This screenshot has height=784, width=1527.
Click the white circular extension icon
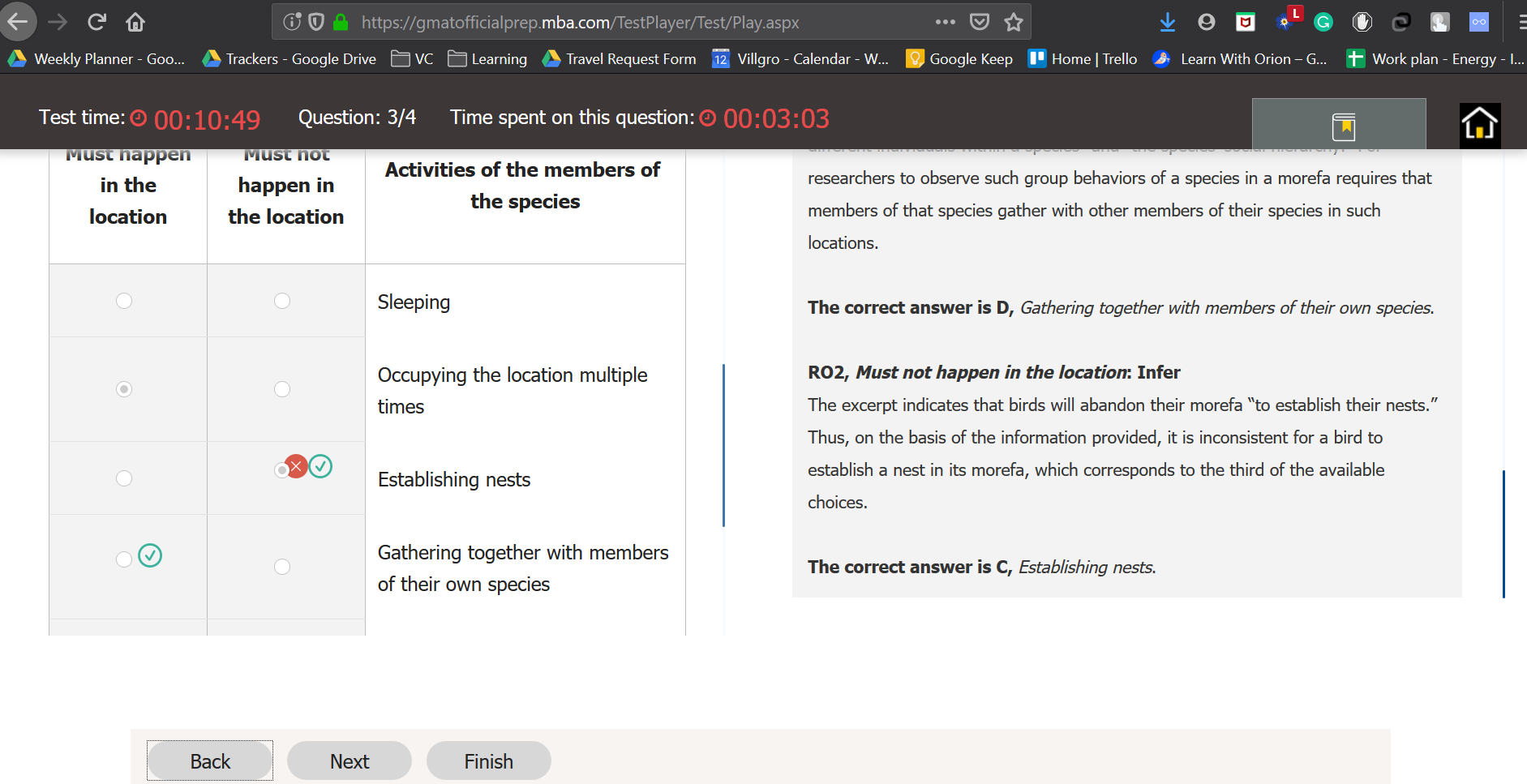(x=1362, y=22)
